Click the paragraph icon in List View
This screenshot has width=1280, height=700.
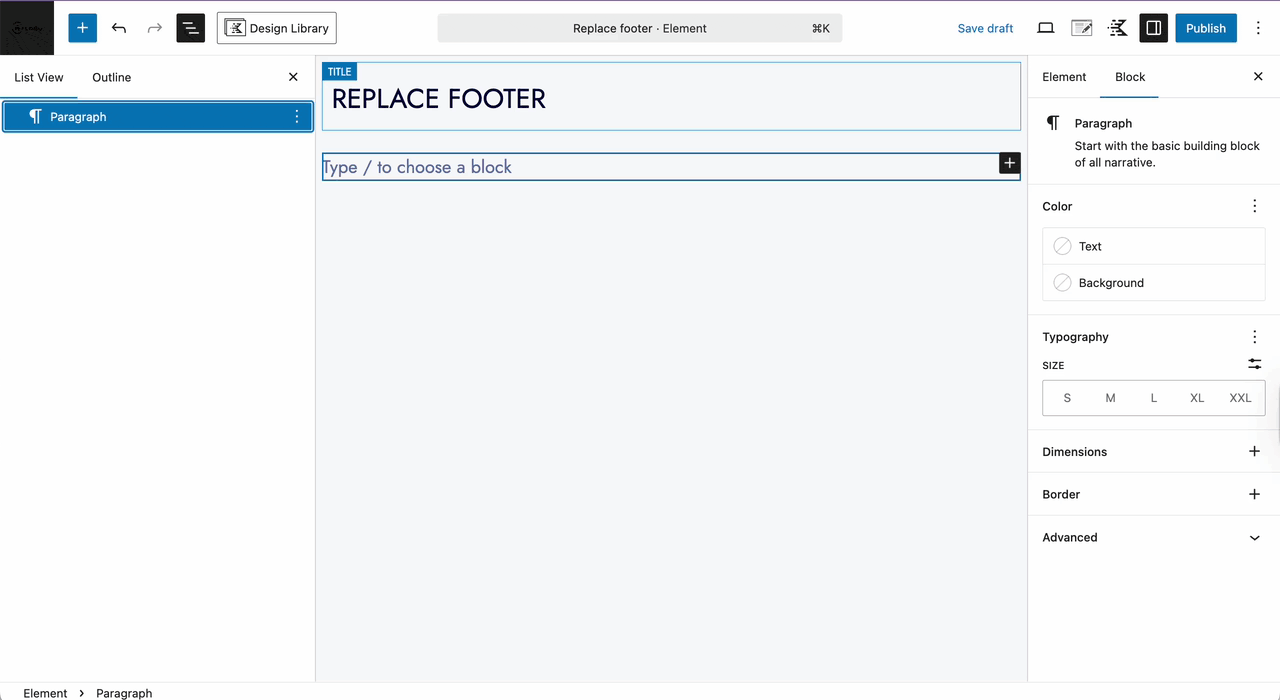[x=35, y=116]
